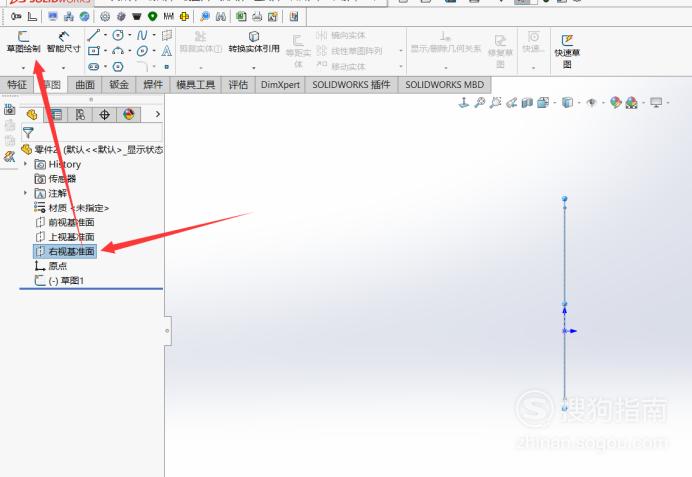Switch to the 评估 evaluate tab
Screen dimensions: 692x477
pyautogui.click(x=238, y=85)
